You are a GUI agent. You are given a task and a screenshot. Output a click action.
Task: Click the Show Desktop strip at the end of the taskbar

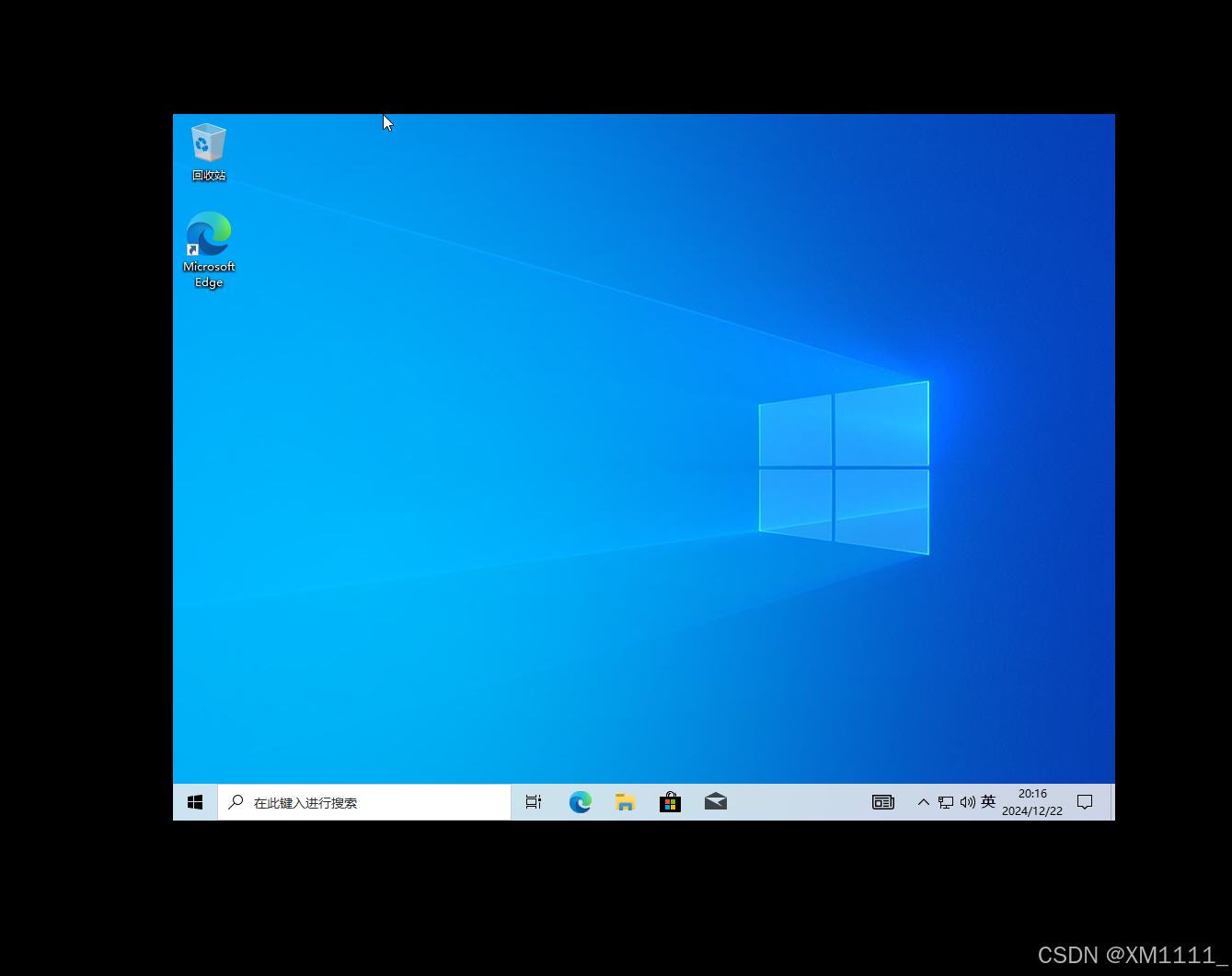pos(1112,802)
